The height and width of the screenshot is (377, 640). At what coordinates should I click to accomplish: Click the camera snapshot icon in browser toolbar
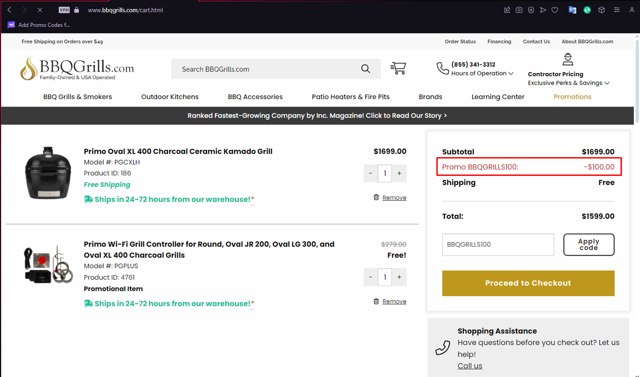[x=519, y=10]
